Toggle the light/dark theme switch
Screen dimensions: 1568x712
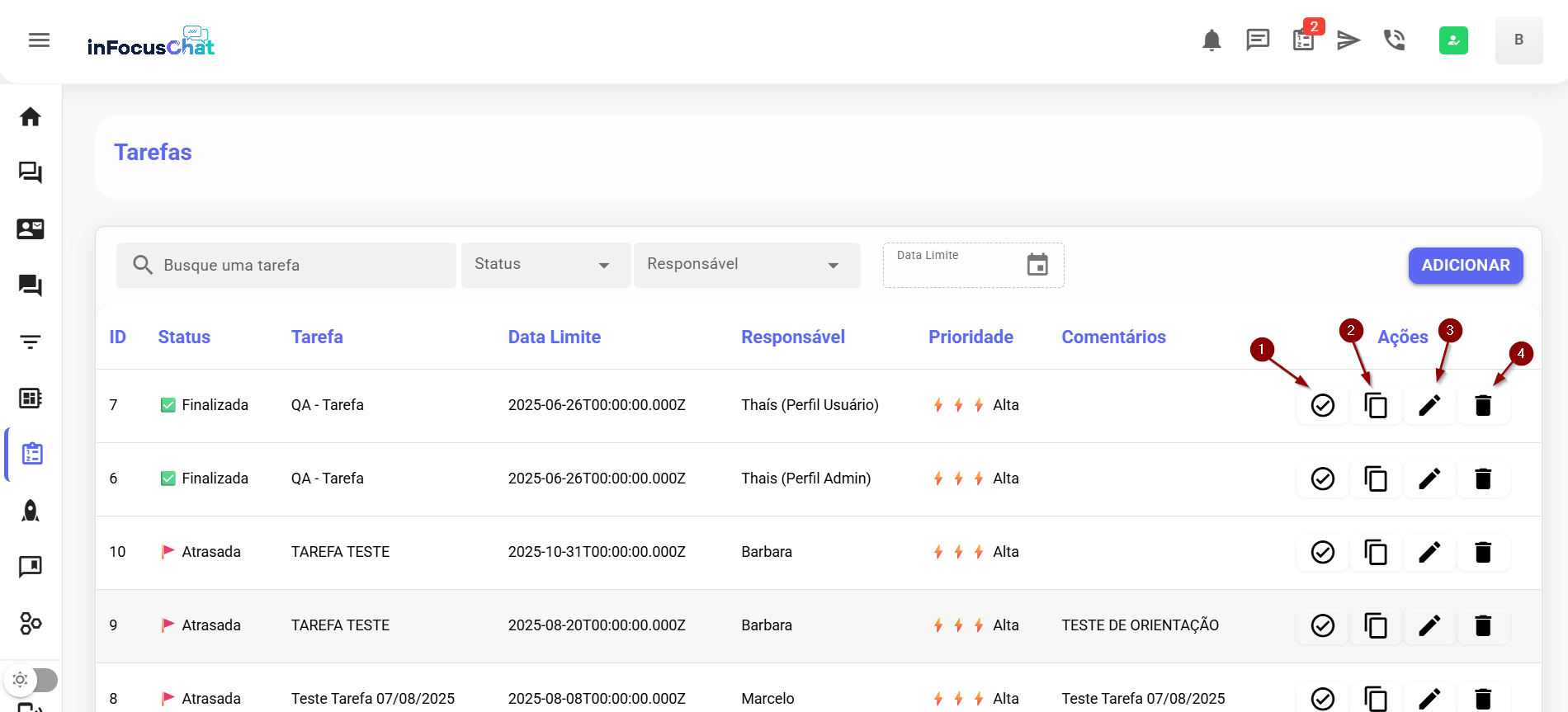[x=32, y=680]
